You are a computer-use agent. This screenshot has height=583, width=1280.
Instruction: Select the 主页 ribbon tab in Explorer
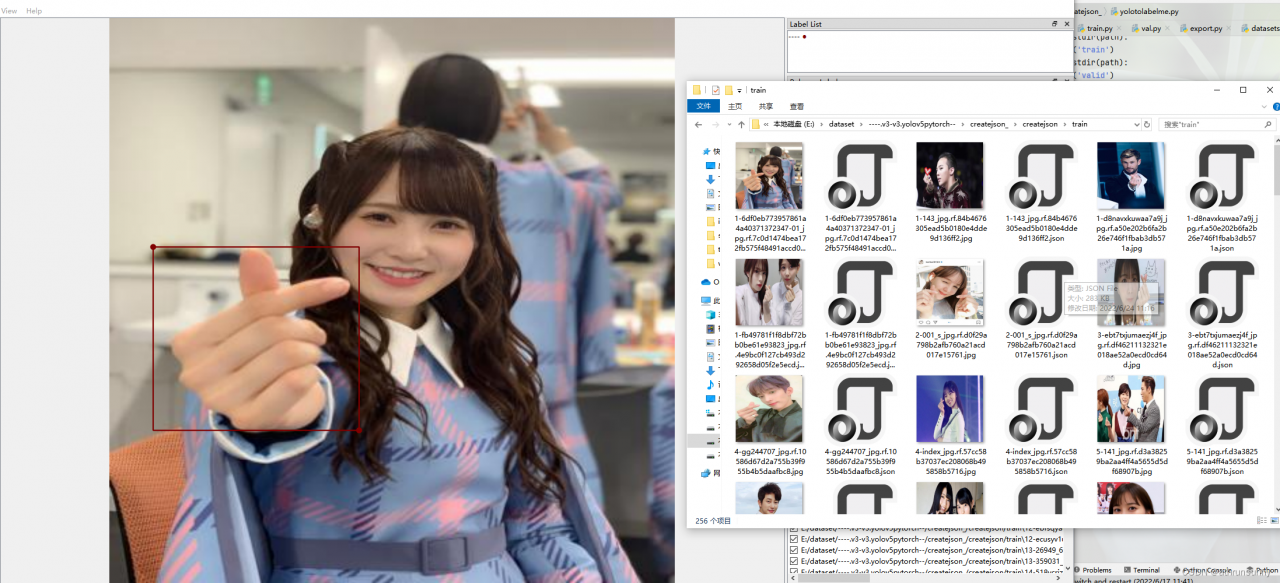click(735, 106)
